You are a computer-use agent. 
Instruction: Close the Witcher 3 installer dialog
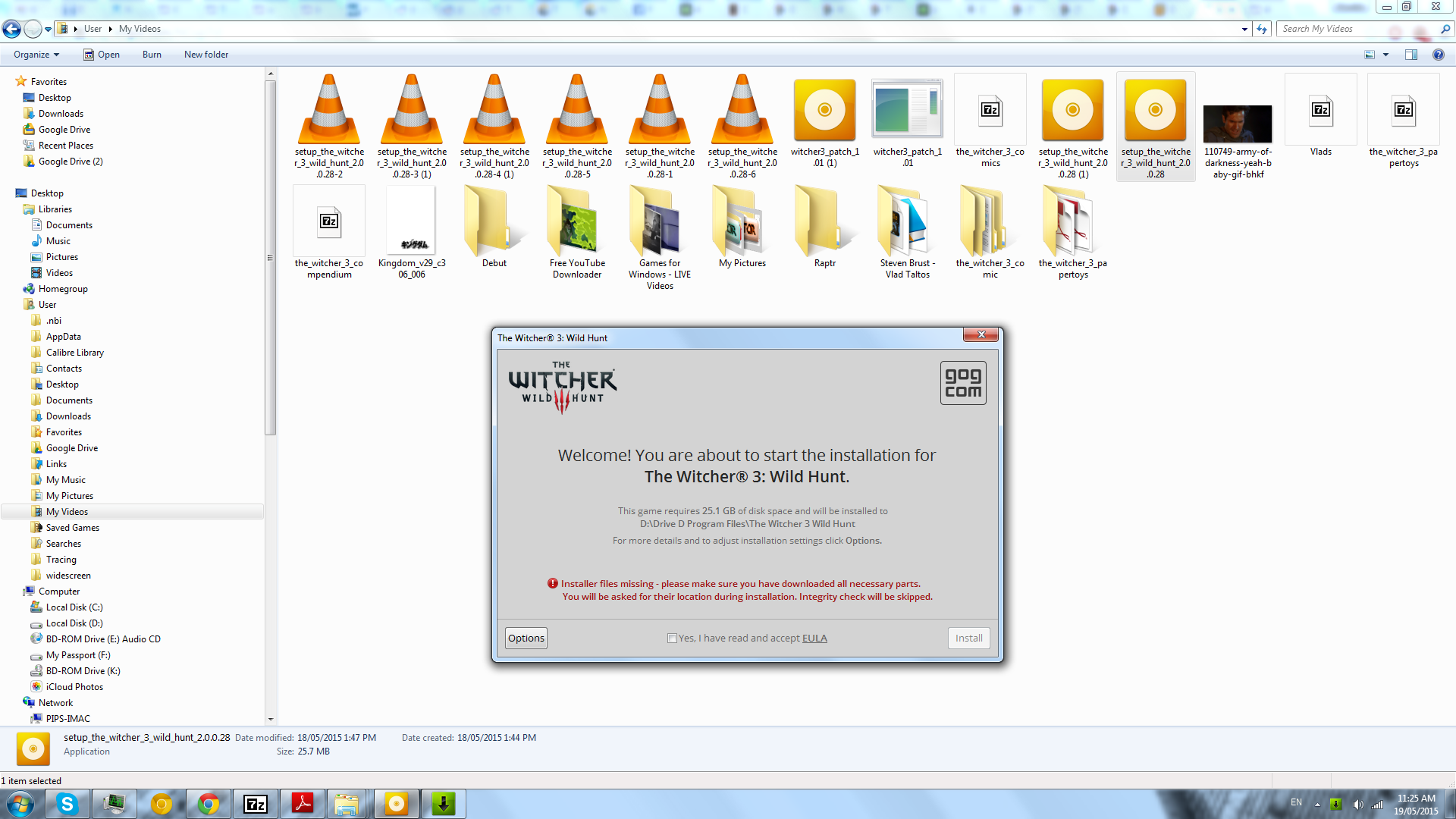tap(981, 334)
